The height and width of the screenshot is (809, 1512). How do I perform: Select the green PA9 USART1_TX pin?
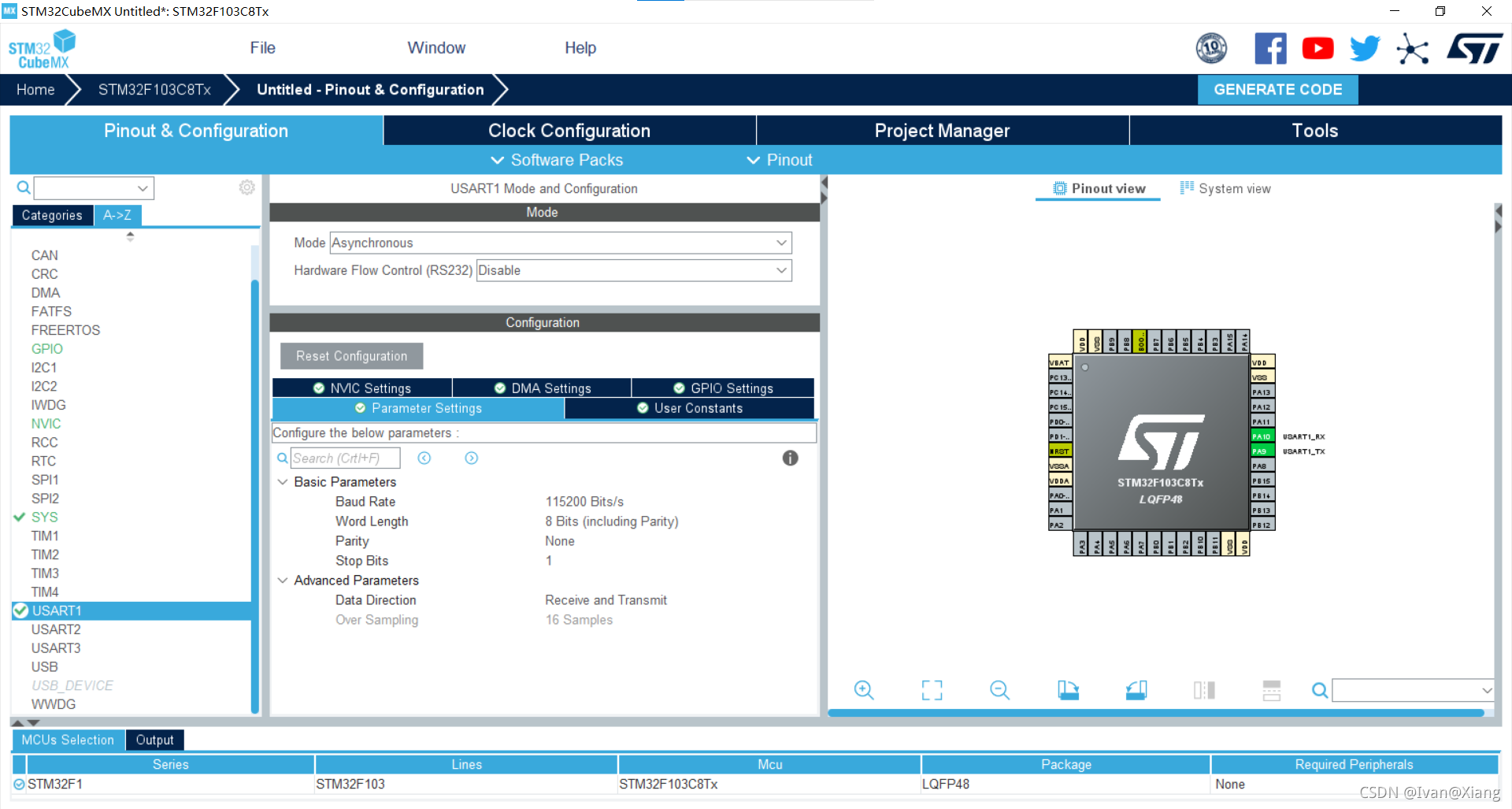[1263, 451]
